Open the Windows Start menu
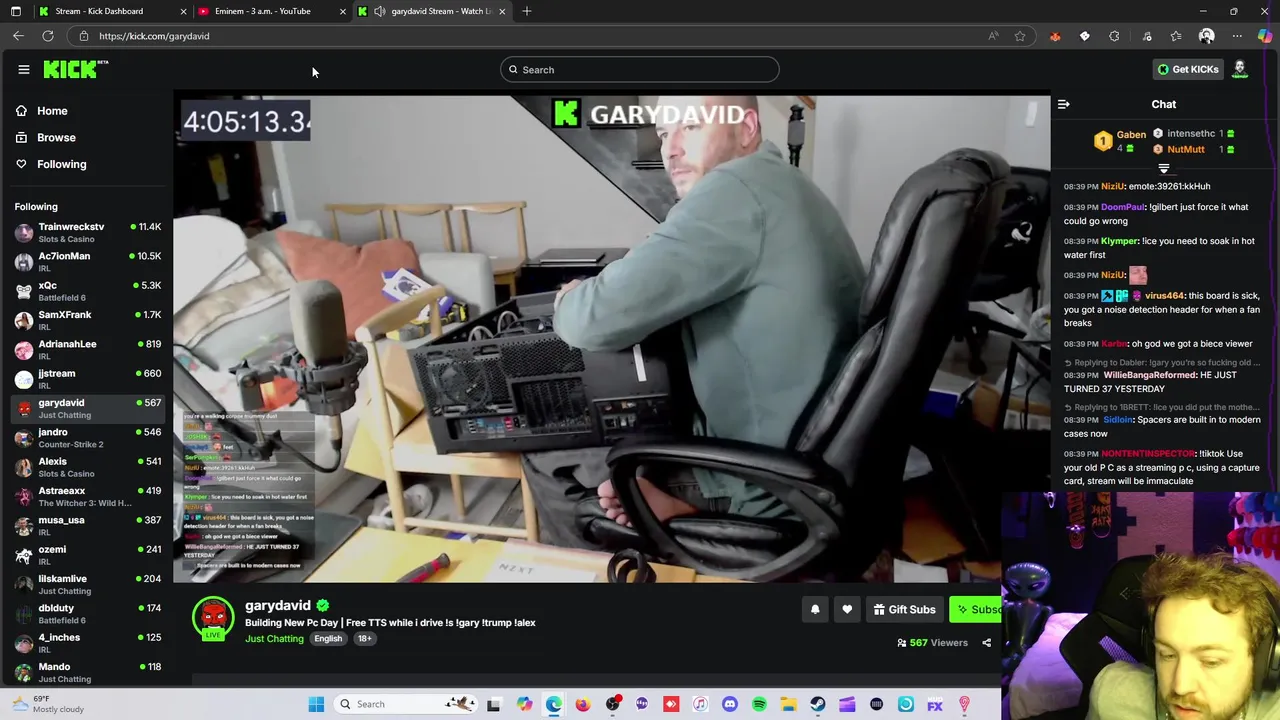The height and width of the screenshot is (720, 1280). [316, 704]
